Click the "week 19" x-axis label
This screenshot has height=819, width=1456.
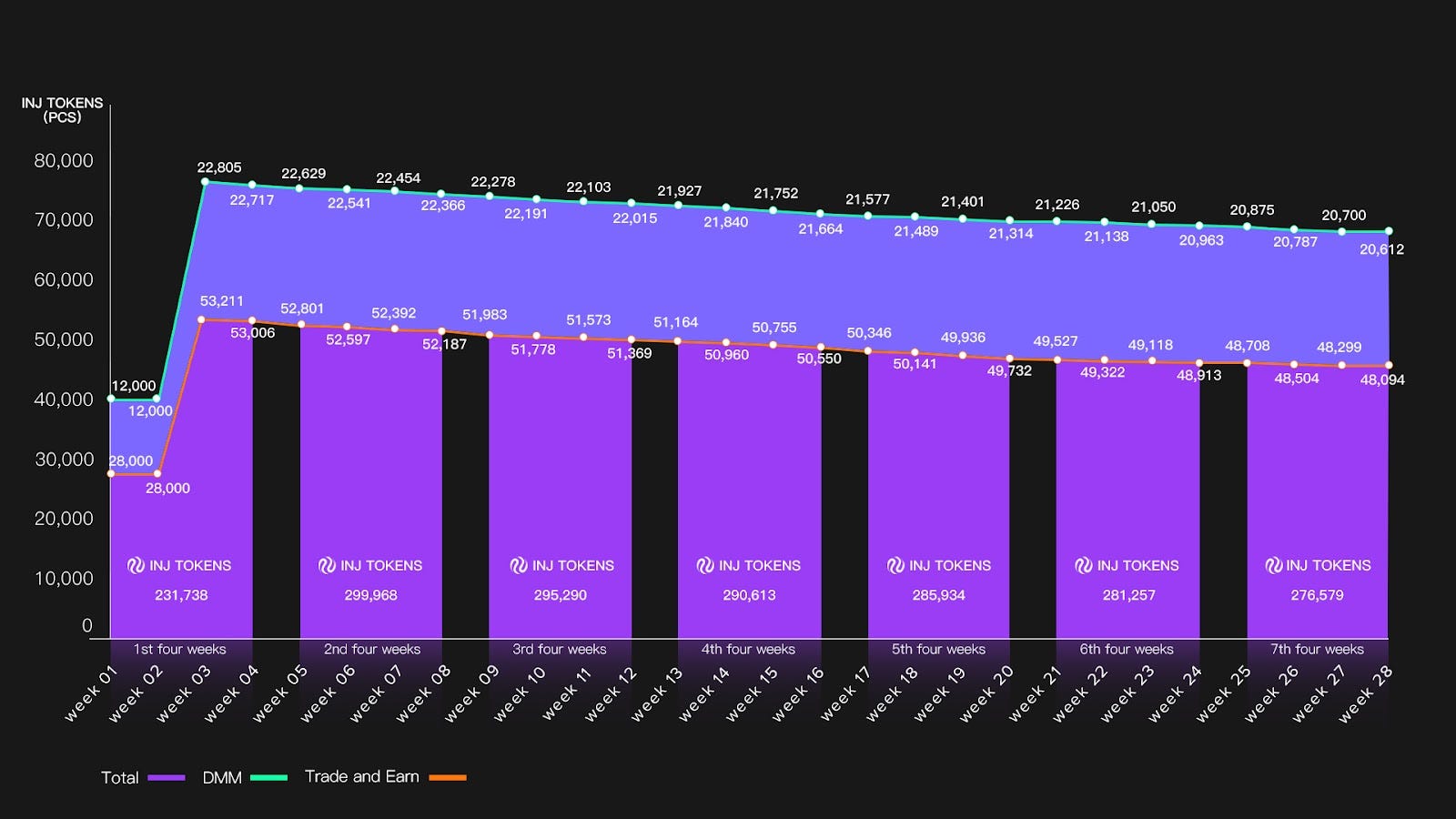pyautogui.click(x=939, y=694)
